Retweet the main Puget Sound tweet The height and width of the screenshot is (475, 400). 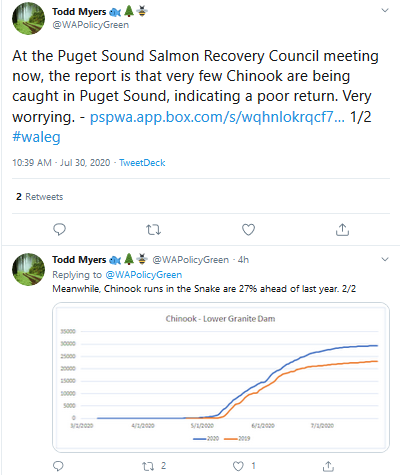pos(153,230)
